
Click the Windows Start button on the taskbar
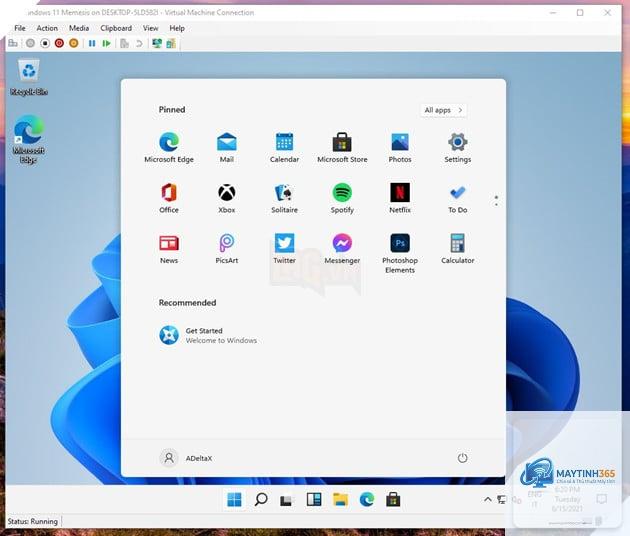pos(234,500)
